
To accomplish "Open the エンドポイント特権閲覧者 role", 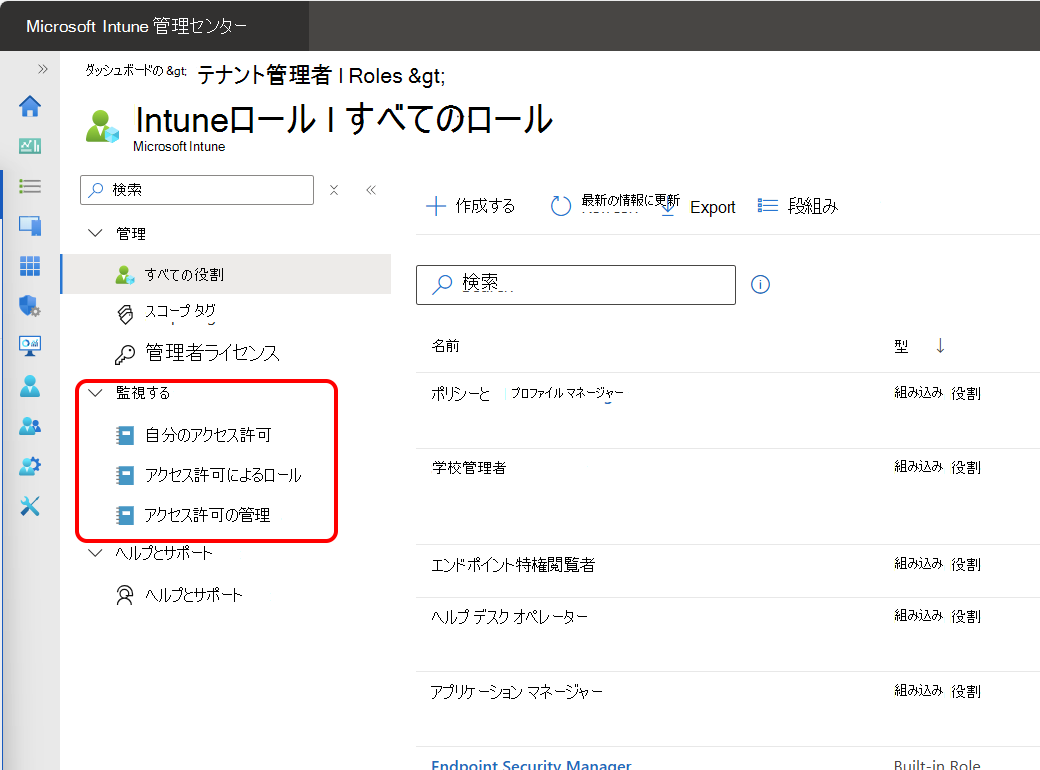I will tap(513, 565).
